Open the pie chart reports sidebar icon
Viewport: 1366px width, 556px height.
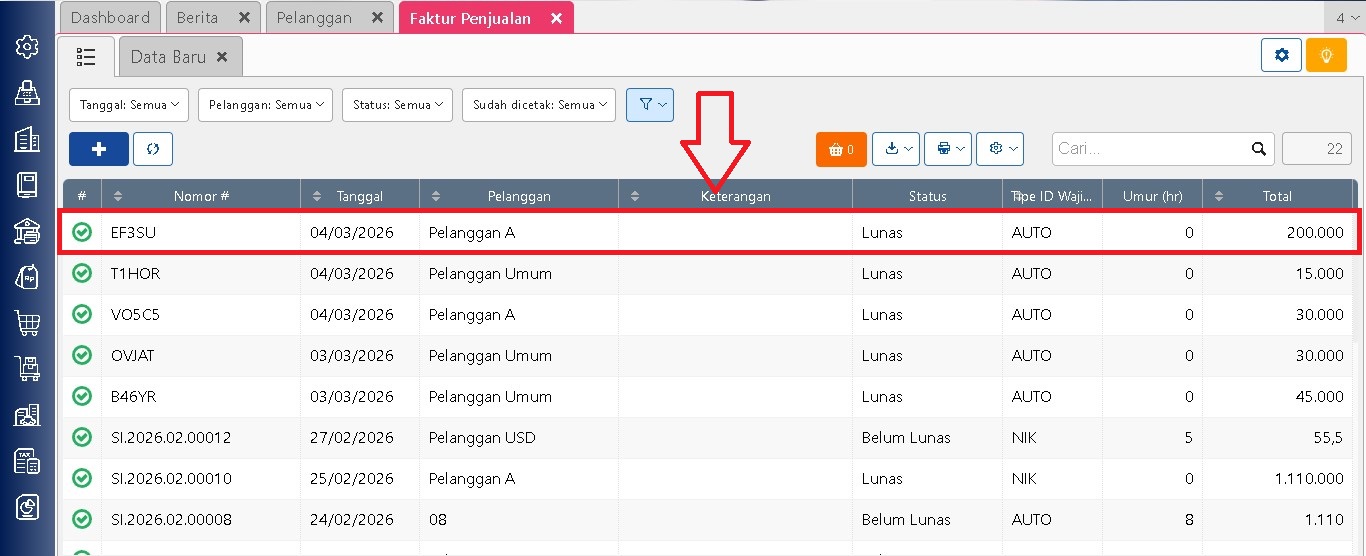(x=27, y=508)
